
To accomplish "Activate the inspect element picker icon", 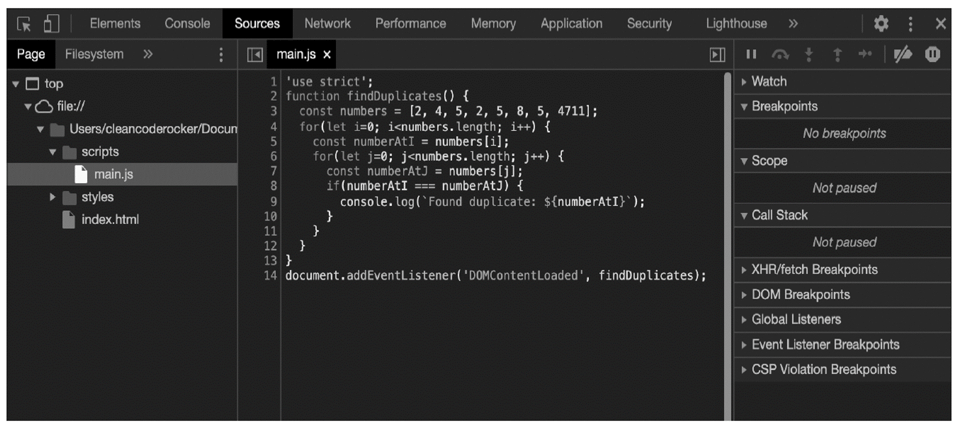I will tap(24, 24).
